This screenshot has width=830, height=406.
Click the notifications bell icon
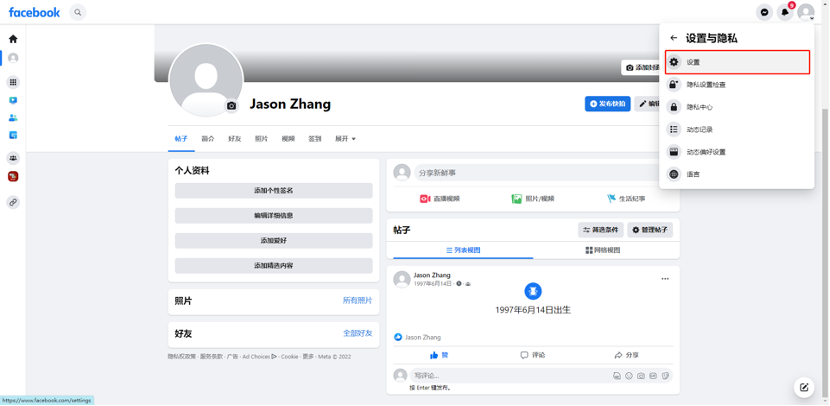785,12
